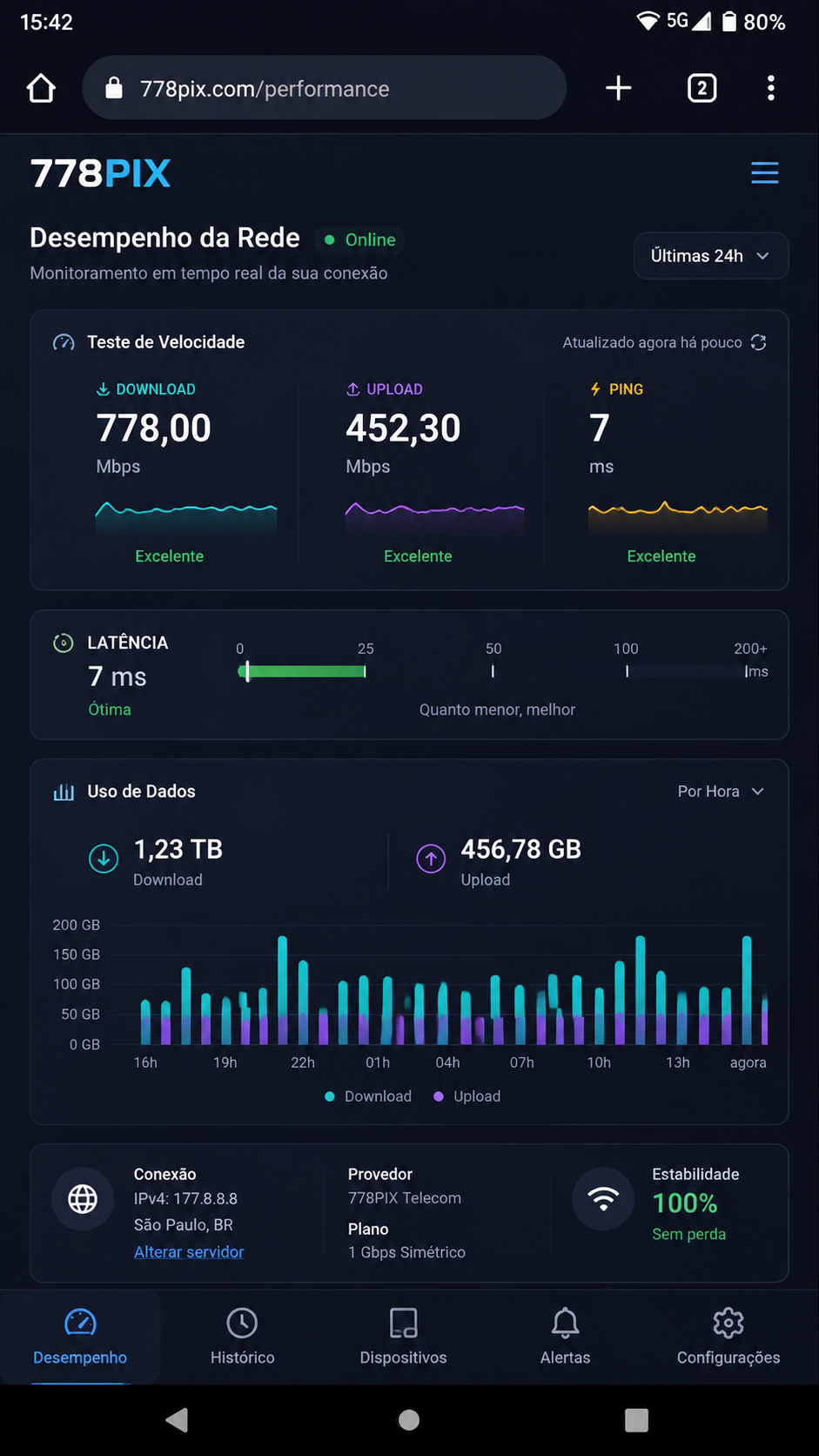Image resolution: width=819 pixels, height=1456 pixels.
Task: Click the Wi-Fi stability icon
Action: [x=603, y=1199]
